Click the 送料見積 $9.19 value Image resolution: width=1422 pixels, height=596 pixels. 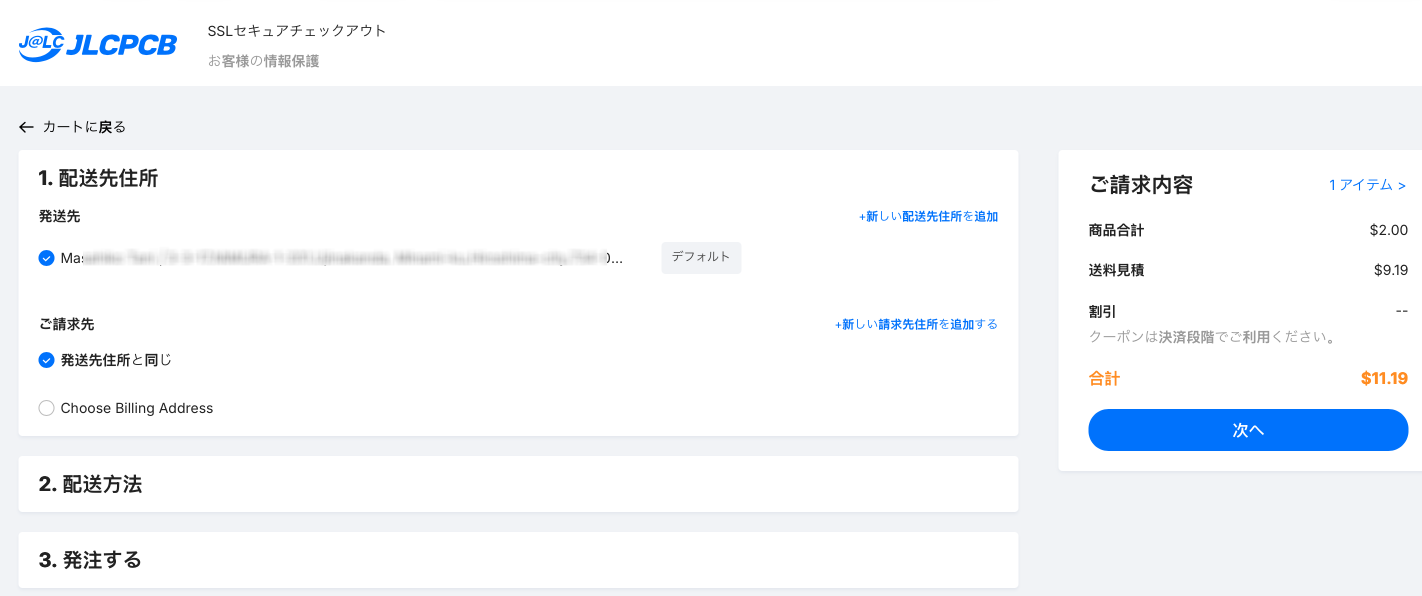[x=1390, y=269]
